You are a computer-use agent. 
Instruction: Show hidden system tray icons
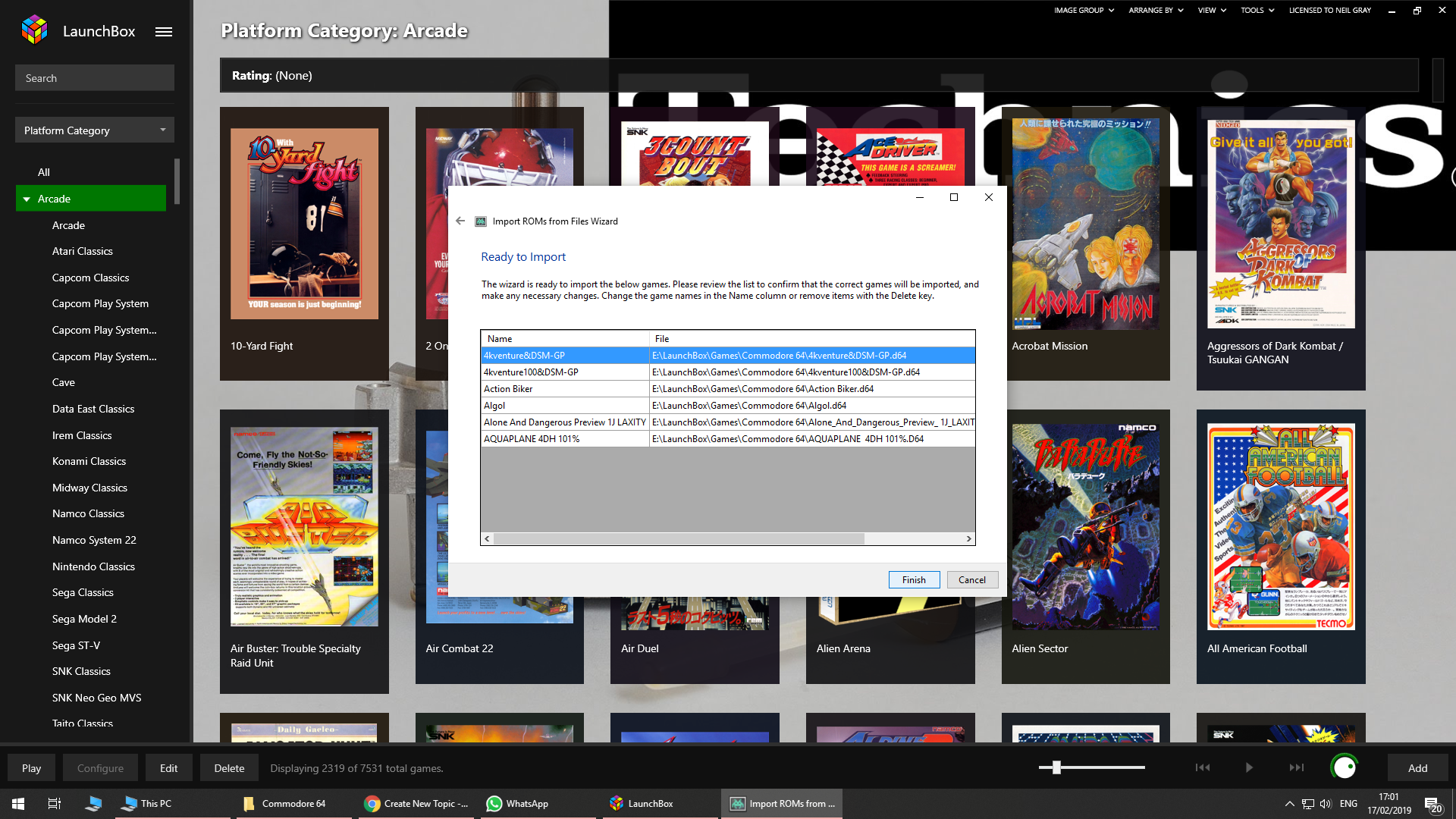coord(1289,804)
